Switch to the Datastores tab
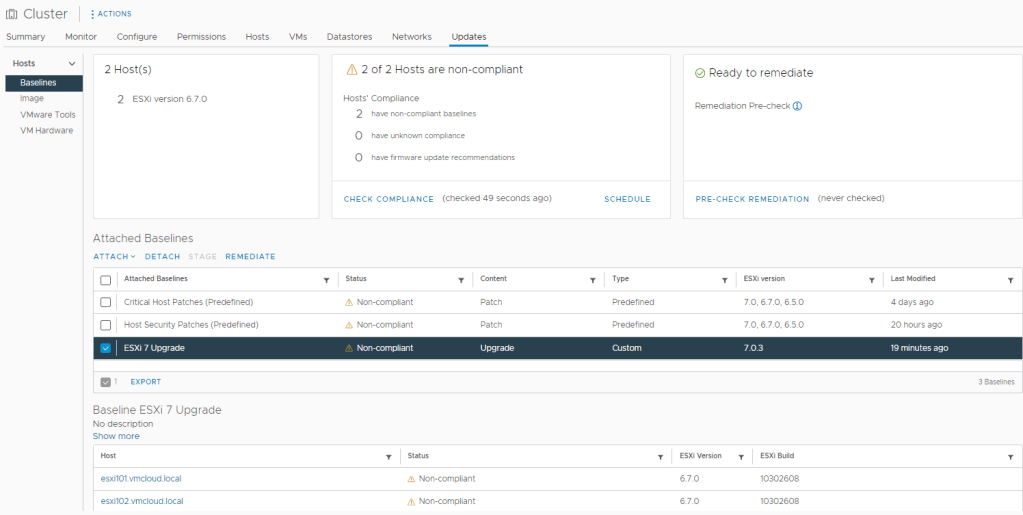This screenshot has height=515, width=1023. [349, 37]
